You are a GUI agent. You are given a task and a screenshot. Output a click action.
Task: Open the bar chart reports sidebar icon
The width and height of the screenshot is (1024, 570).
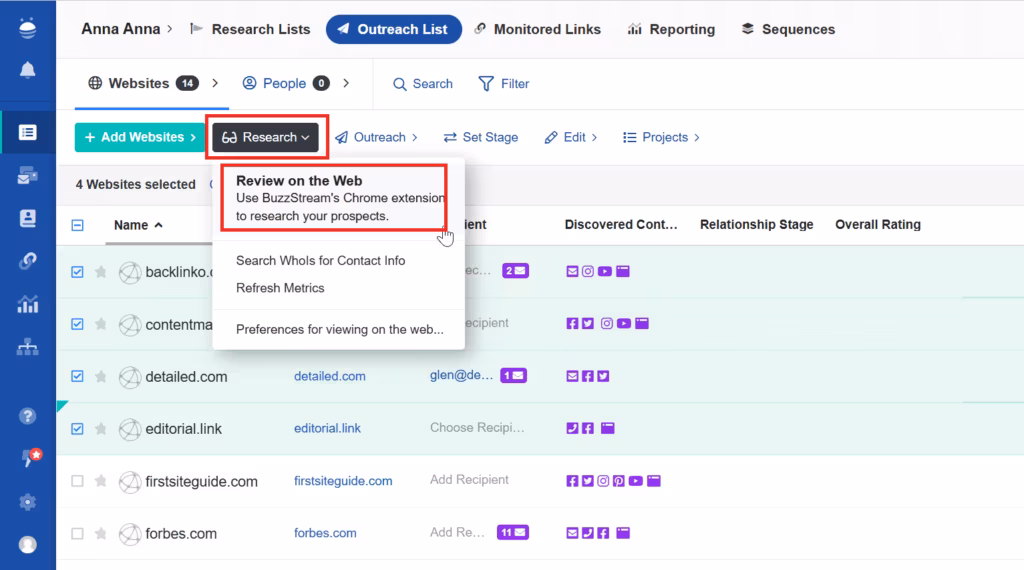(27, 304)
